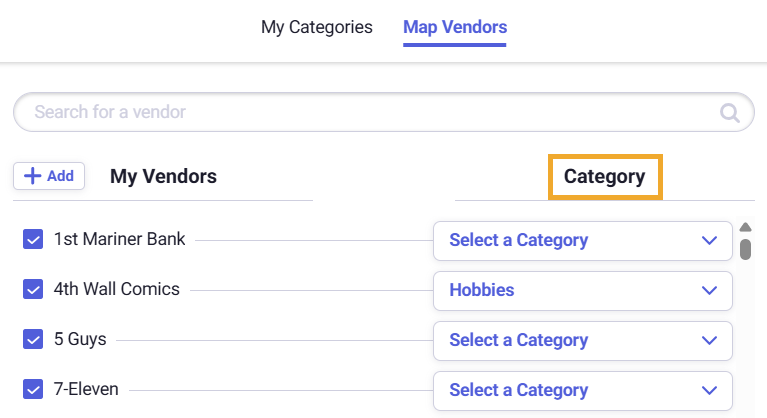Open the Map Vendors tab
This screenshot has width=767, height=418.
[455, 27]
